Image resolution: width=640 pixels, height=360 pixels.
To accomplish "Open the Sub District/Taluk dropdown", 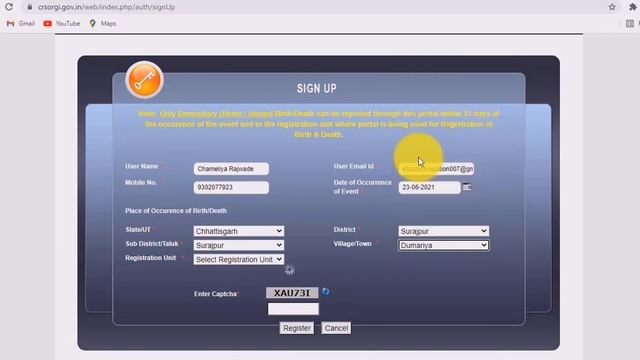I will coord(238,245).
